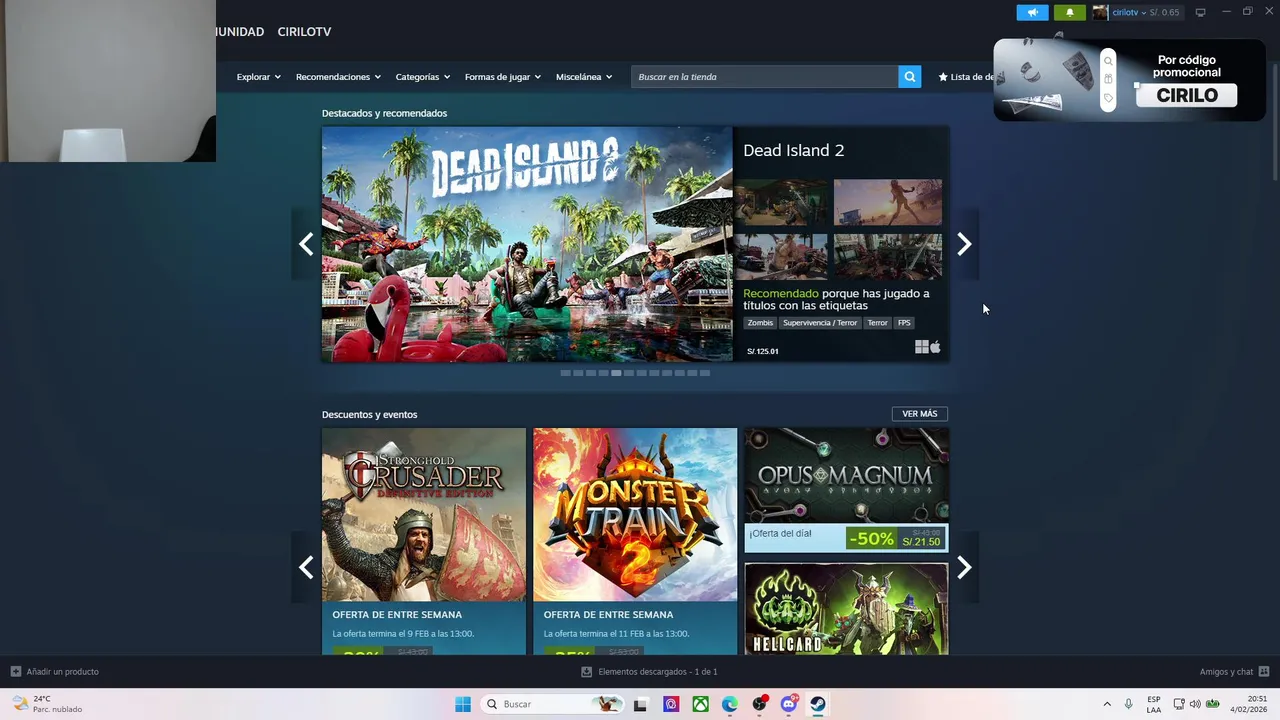Open the Hellcard offer tile
The height and width of the screenshot is (720, 1280).
(846, 609)
